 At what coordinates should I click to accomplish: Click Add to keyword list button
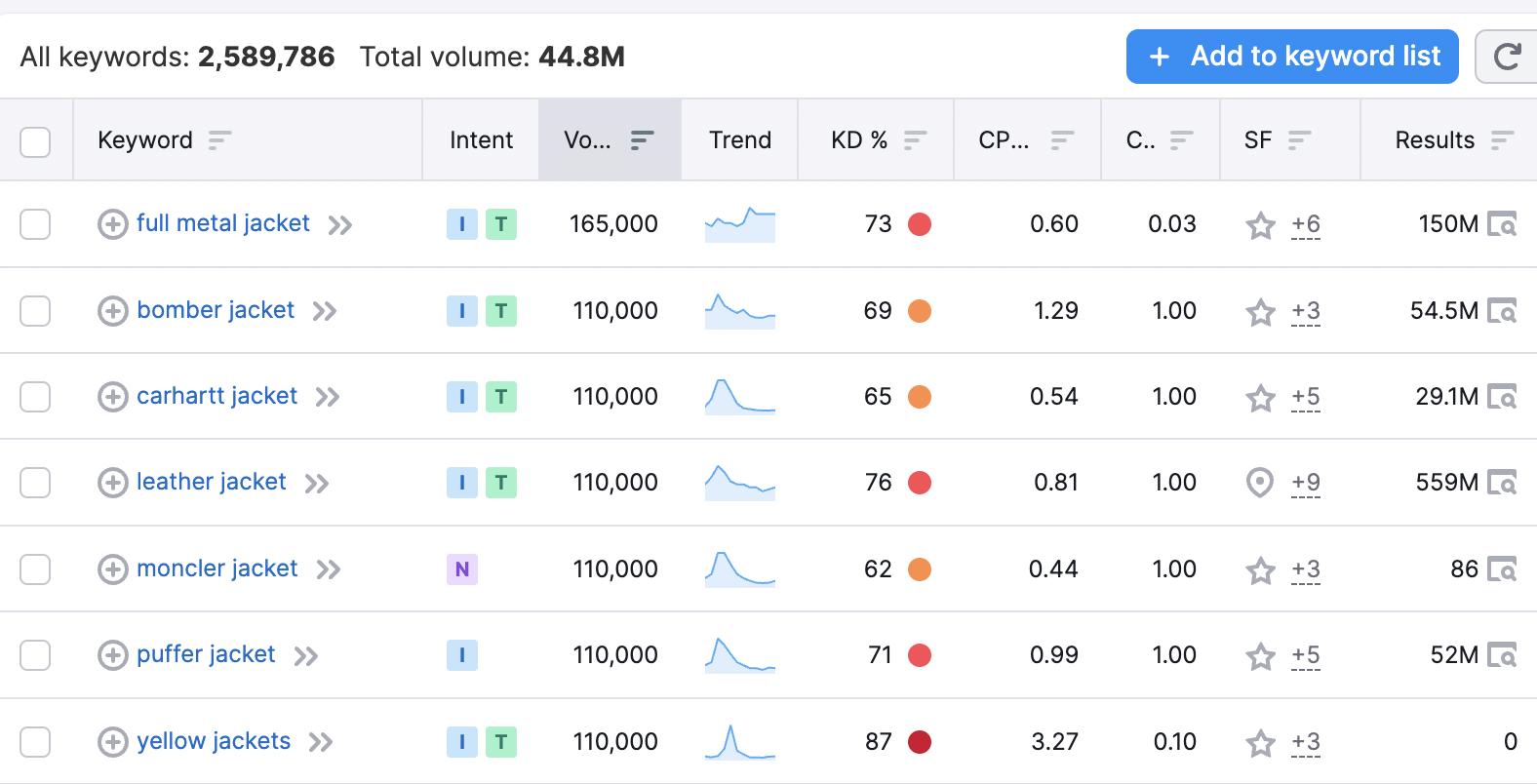click(1292, 57)
